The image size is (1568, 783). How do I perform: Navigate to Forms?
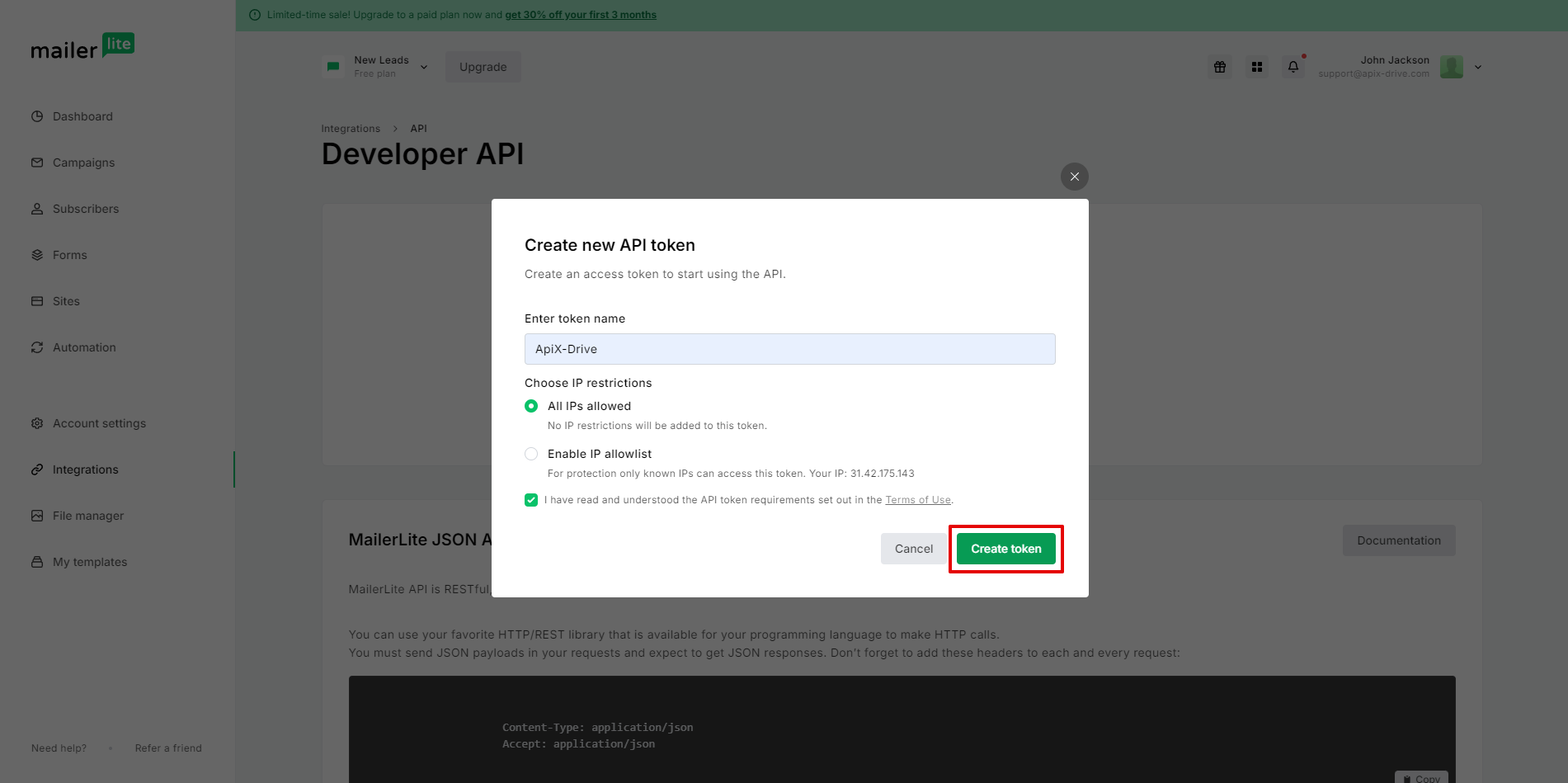(70, 255)
